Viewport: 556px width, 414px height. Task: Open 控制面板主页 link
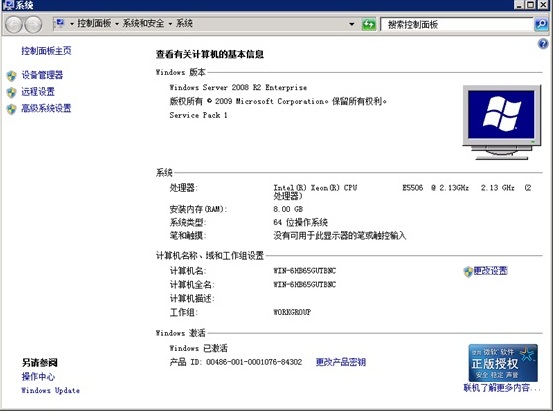[46, 51]
